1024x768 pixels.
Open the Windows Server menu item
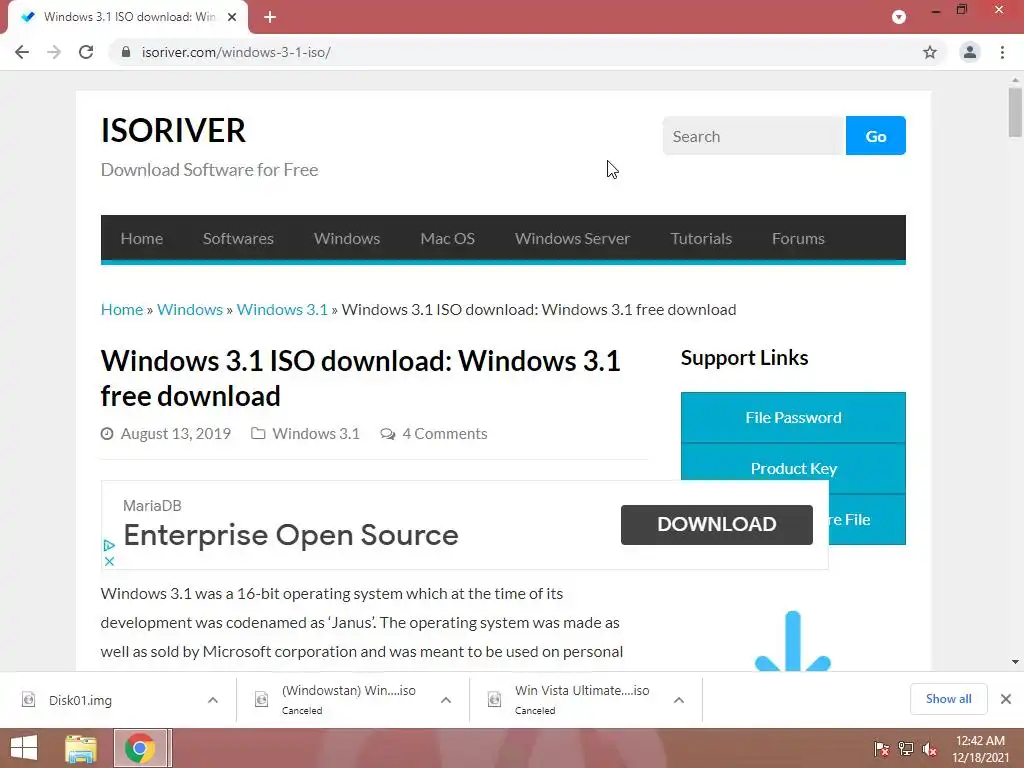(572, 238)
